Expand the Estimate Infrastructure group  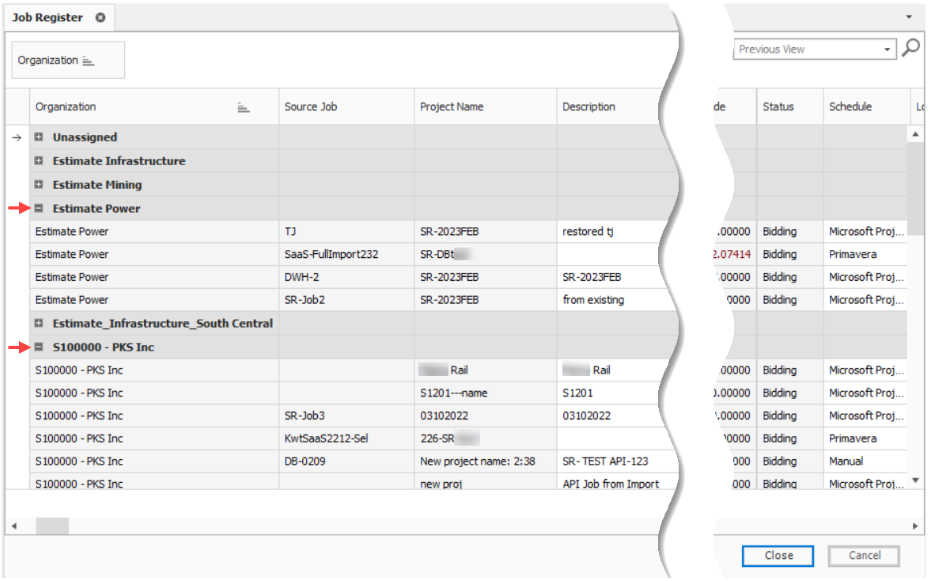[x=39, y=161]
